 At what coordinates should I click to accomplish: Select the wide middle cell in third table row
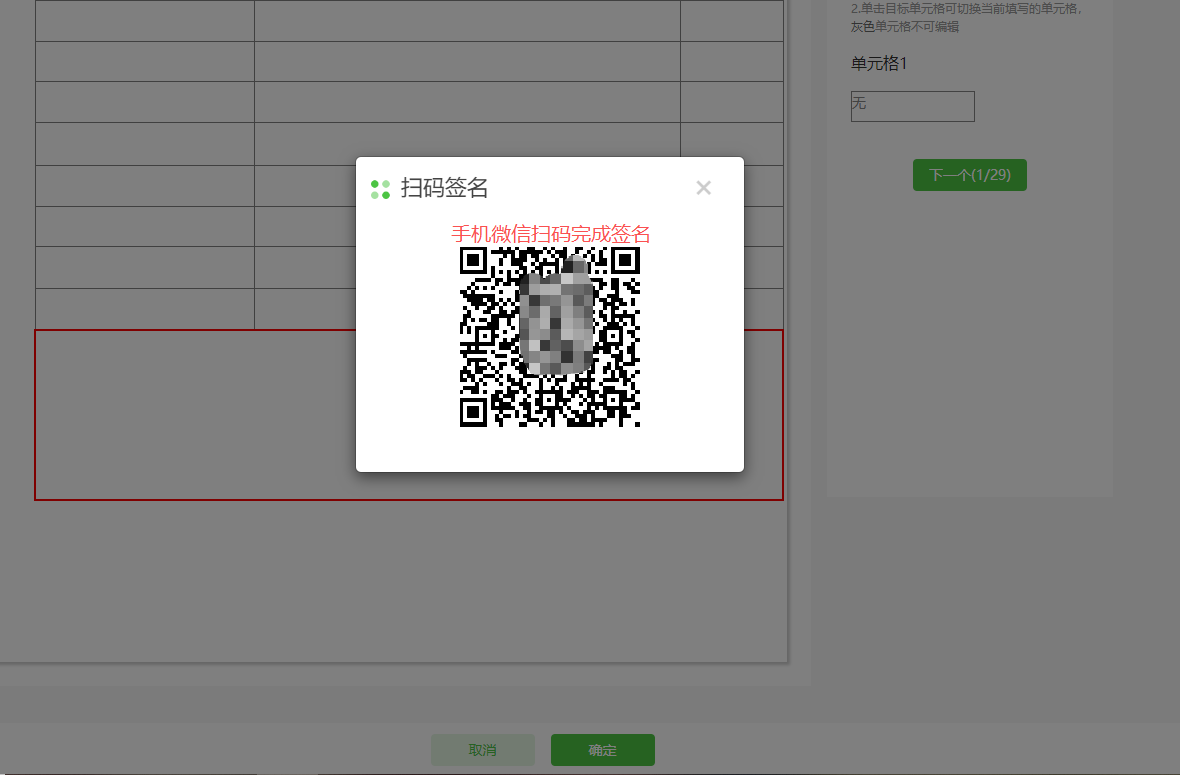pos(467,102)
